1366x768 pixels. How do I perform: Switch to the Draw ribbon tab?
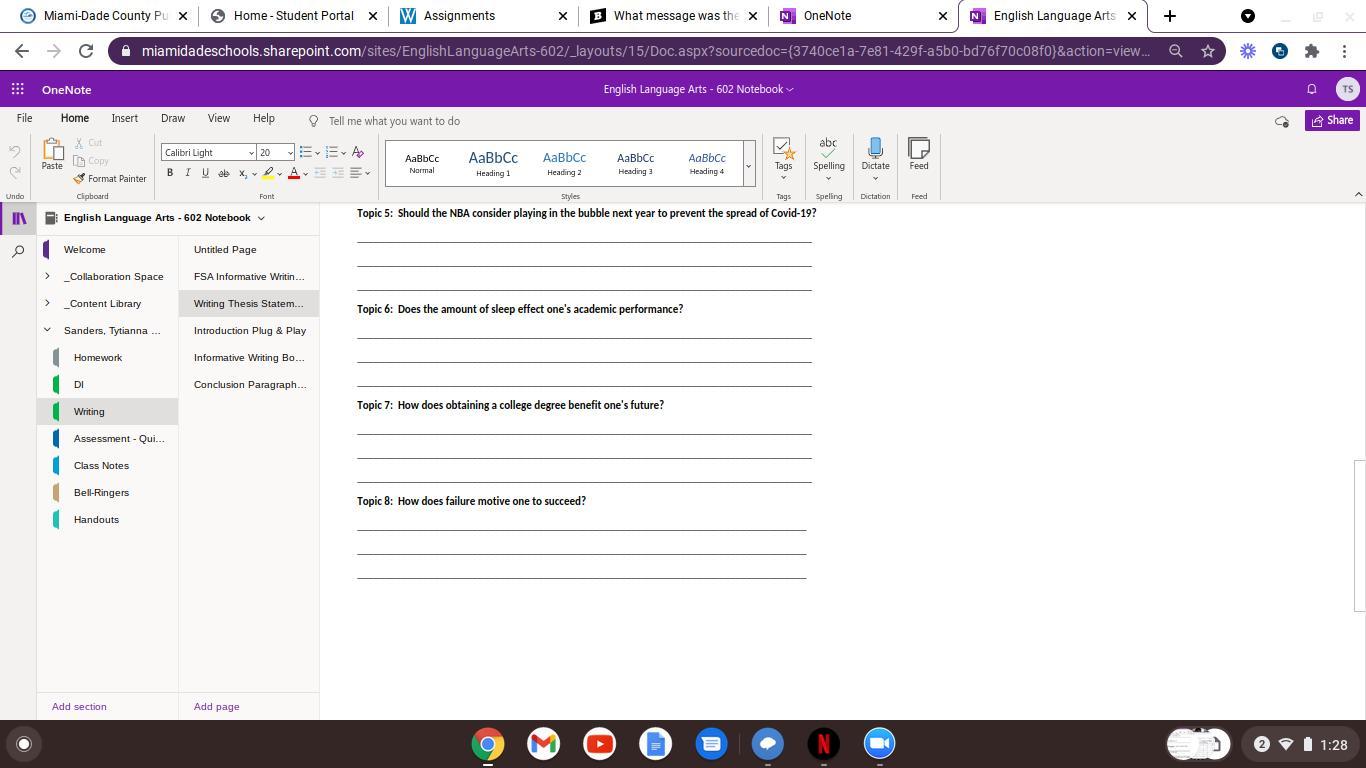[x=172, y=118]
